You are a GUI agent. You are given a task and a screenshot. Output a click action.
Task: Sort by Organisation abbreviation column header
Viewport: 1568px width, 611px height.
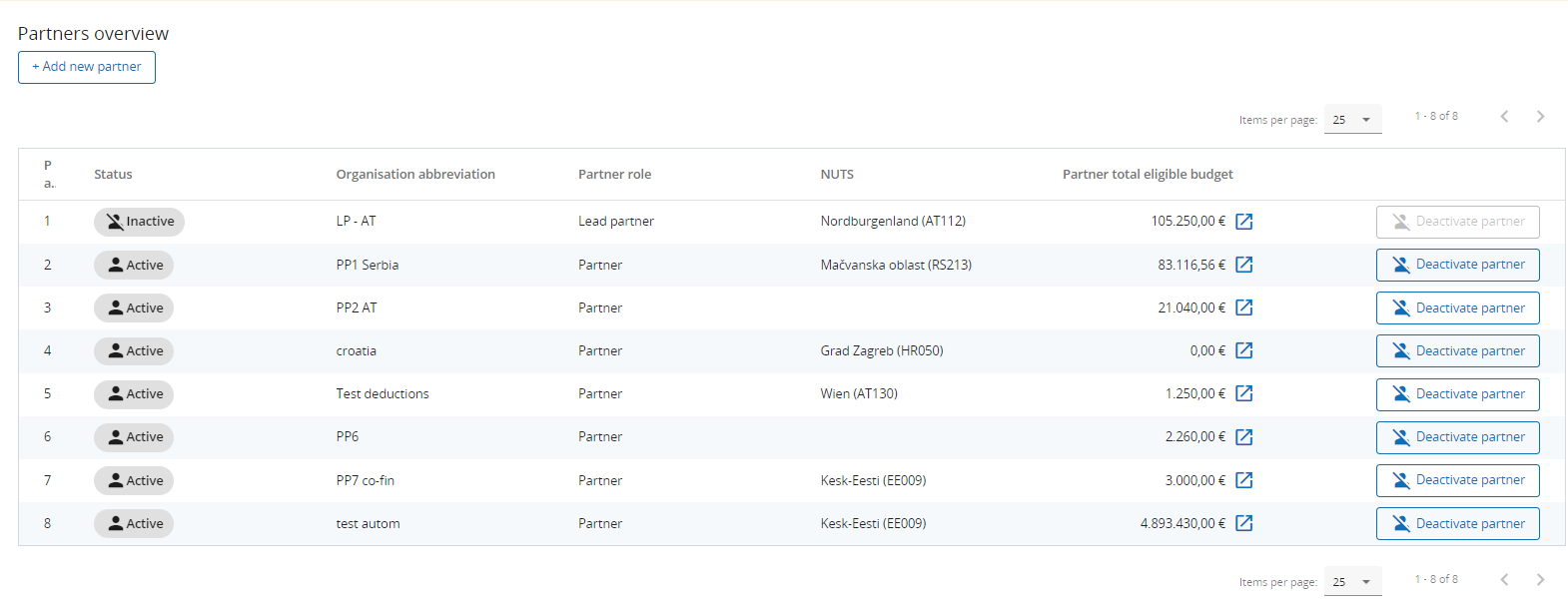pyautogui.click(x=415, y=174)
